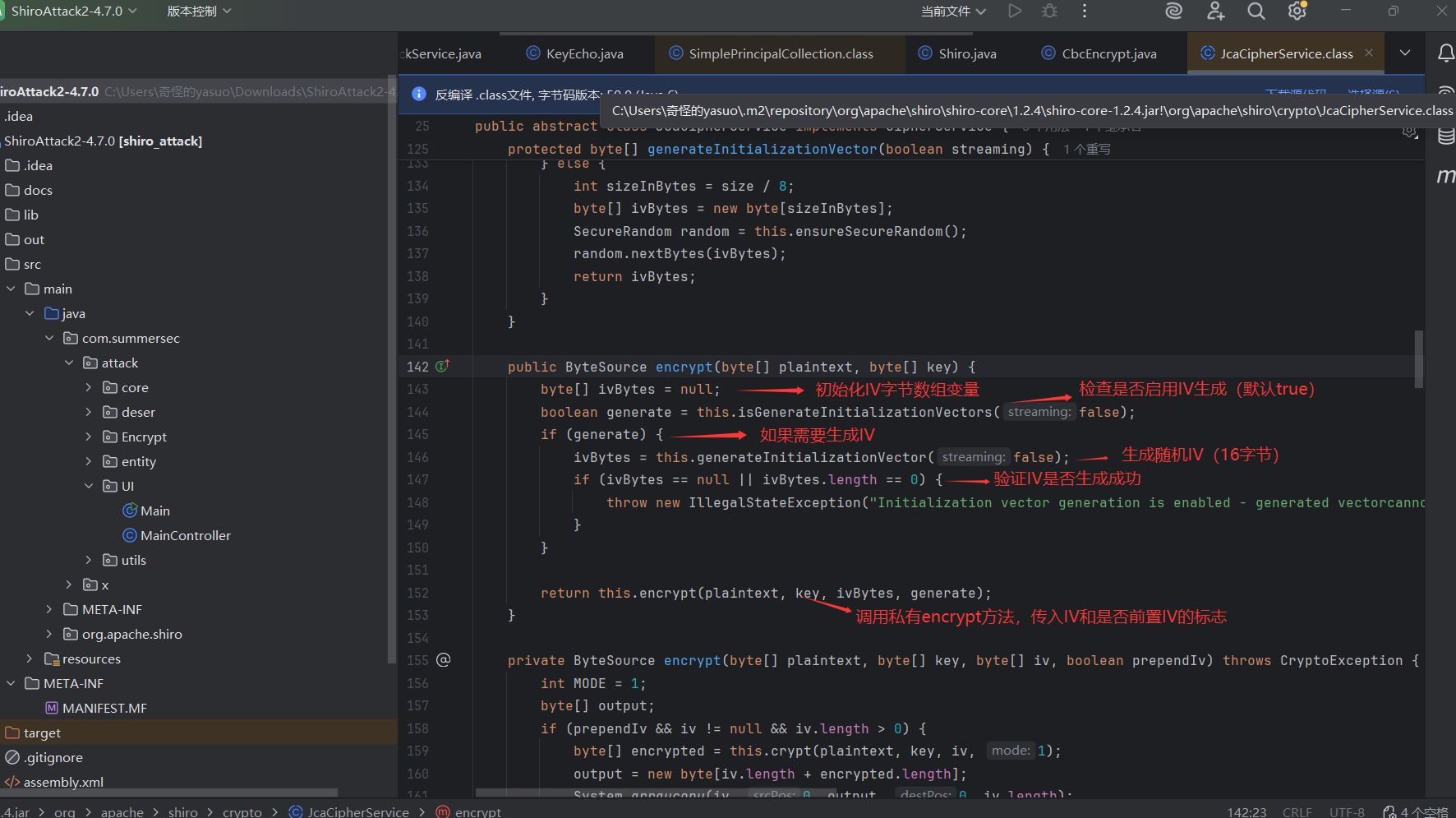Click the Debug bug icon

pos(1049,12)
